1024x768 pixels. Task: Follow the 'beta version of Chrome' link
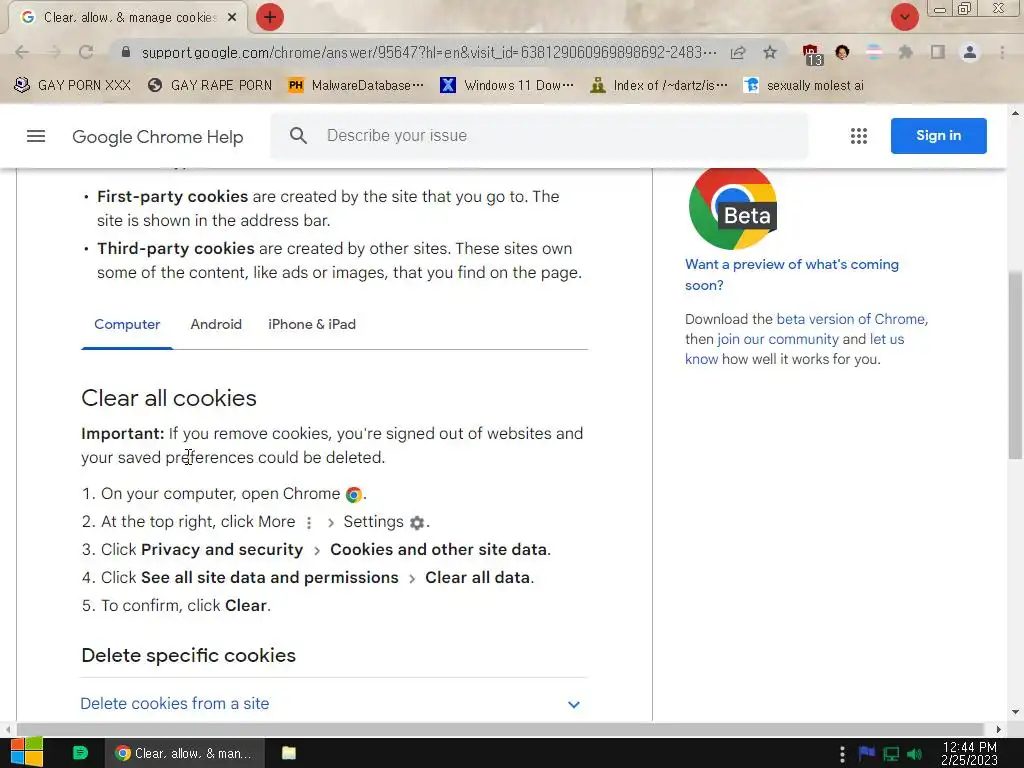[852, 319]
